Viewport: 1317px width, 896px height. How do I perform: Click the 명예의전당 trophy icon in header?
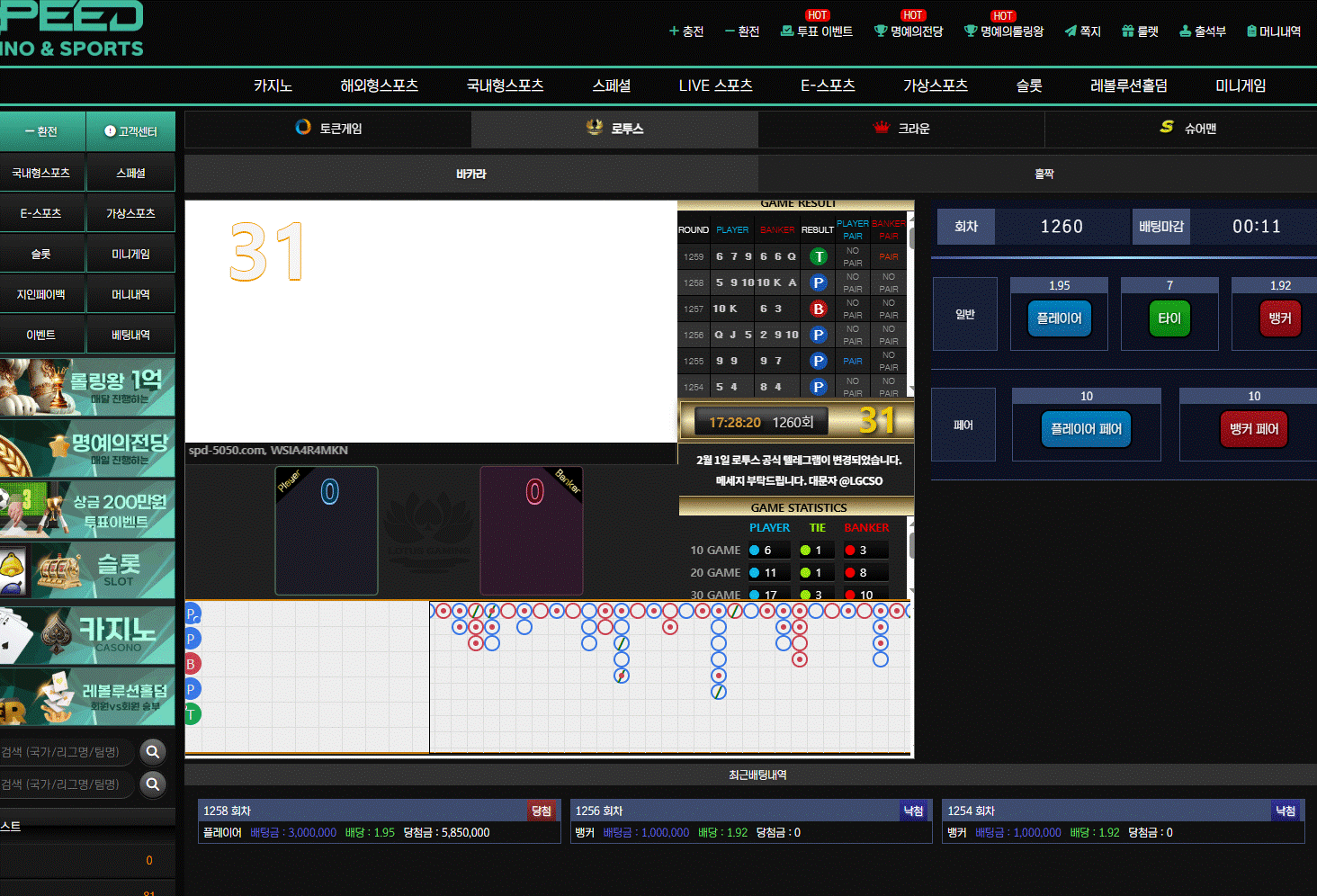[x=881, y=31]
